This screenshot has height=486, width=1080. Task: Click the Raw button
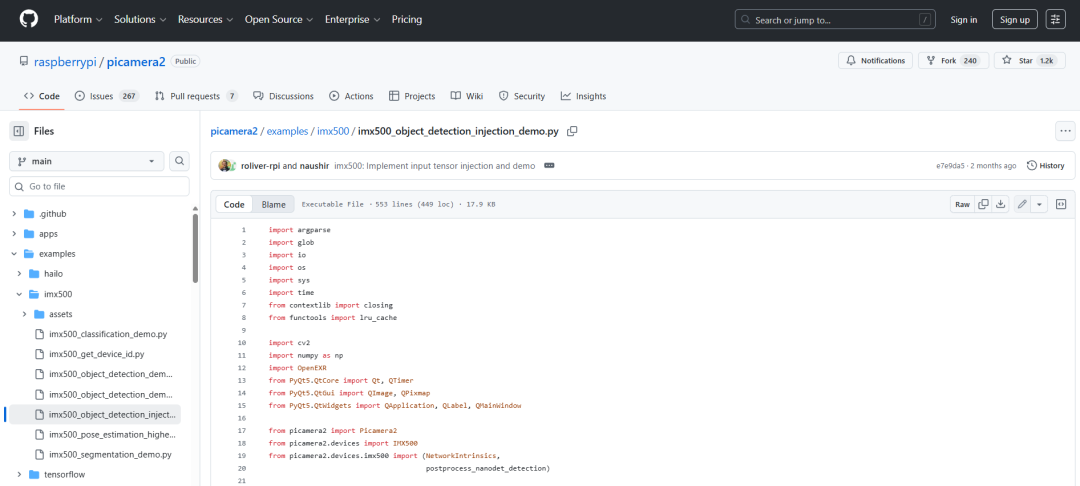[962, 204]
